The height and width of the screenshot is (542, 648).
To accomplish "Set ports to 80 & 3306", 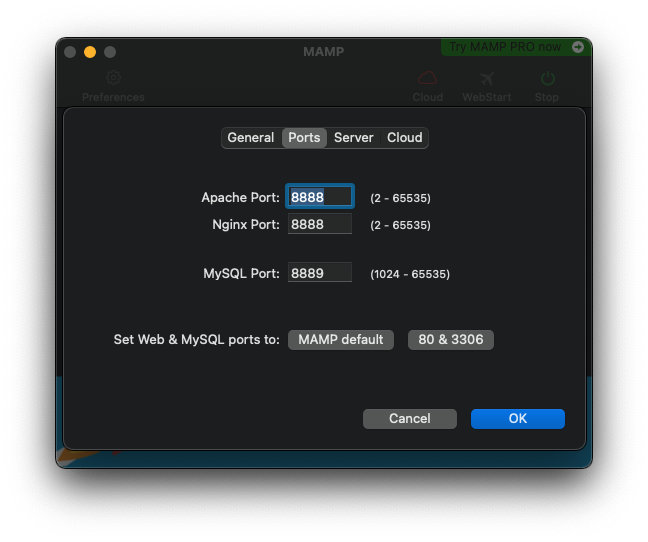I will tap(451, 340).
